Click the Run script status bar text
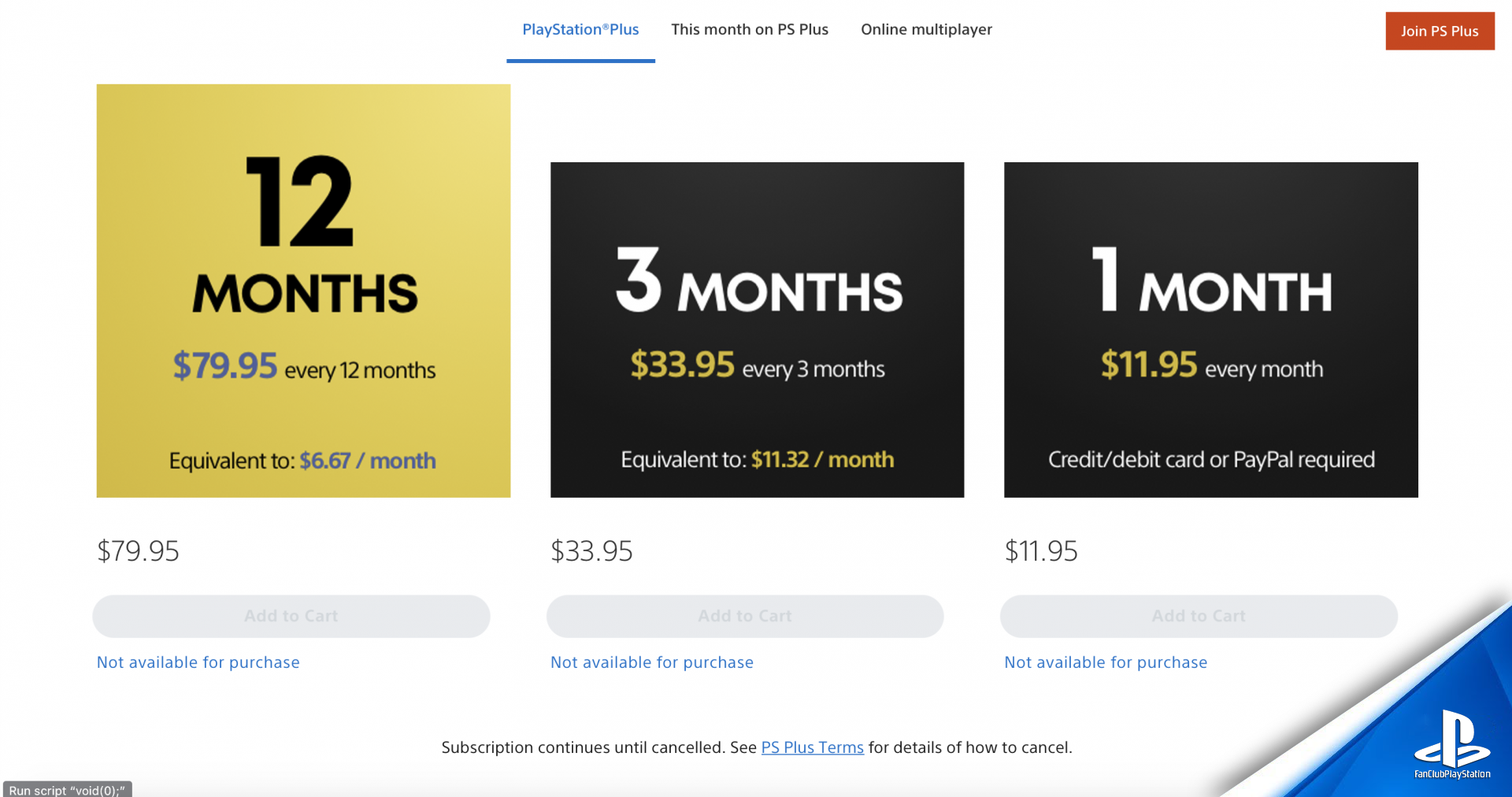 click(x=67, y=790)
